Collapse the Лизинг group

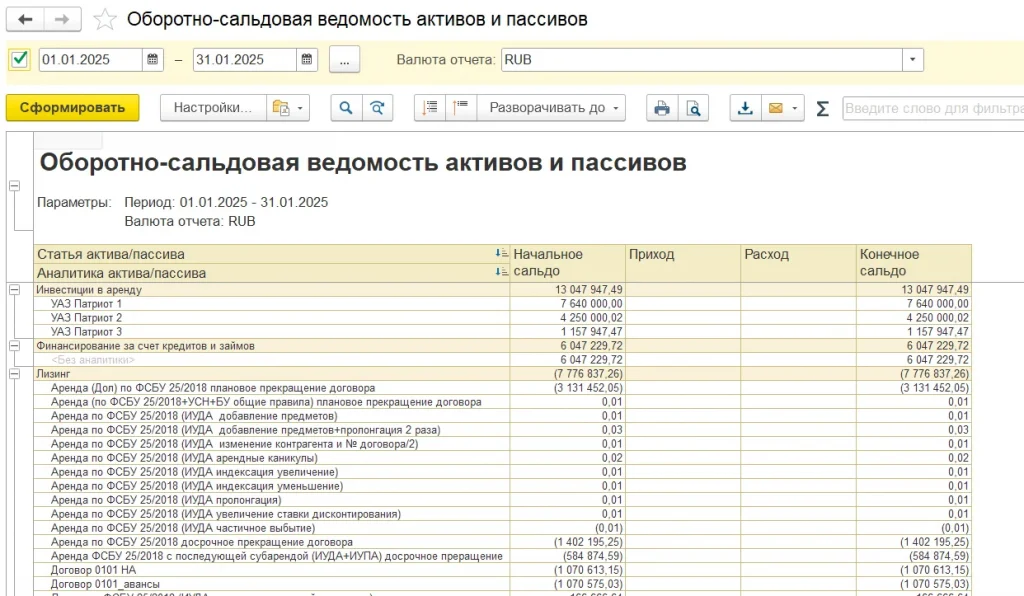(14, 374)
